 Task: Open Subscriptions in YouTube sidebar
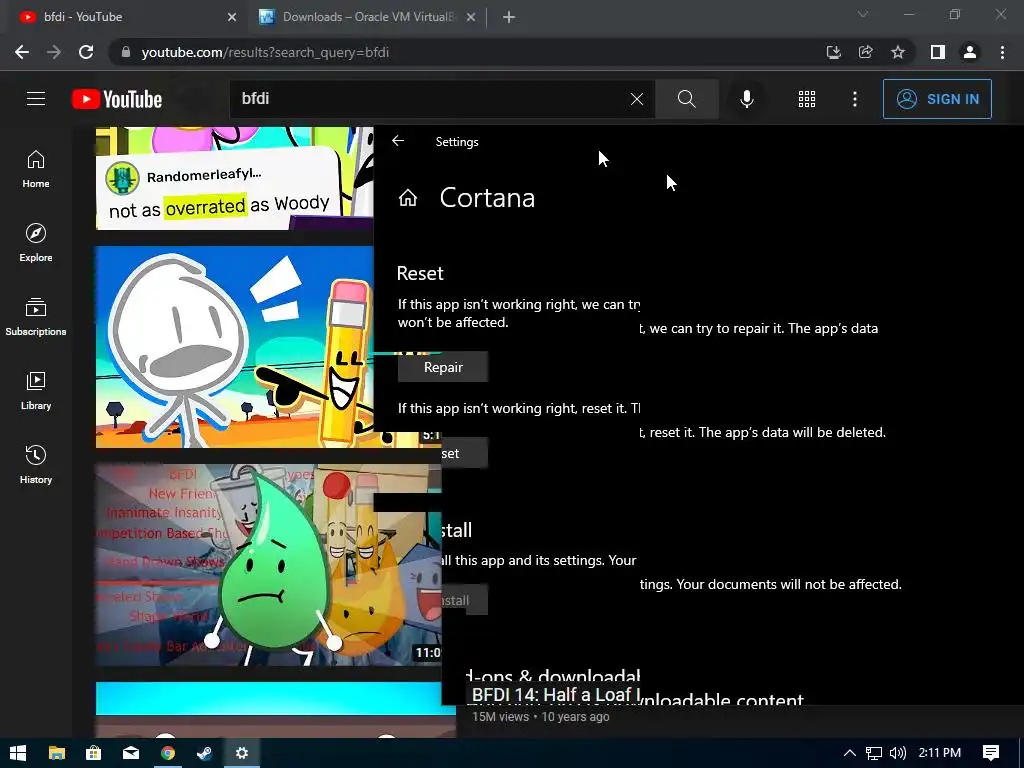point(36,317)
